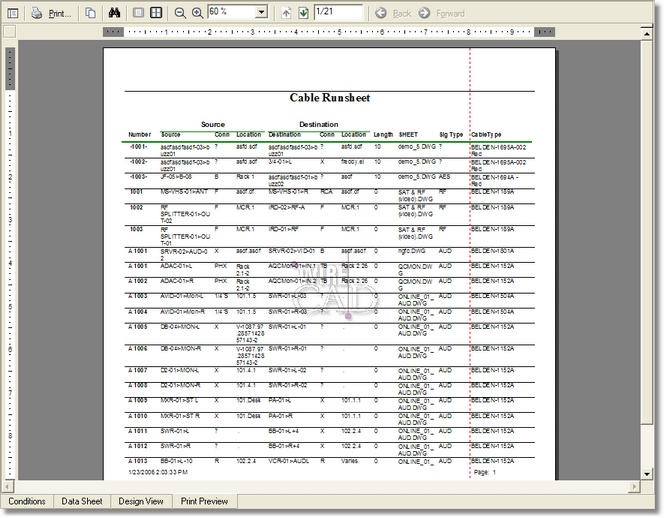Switch to the Data Sheet tab

click(82, 501)
